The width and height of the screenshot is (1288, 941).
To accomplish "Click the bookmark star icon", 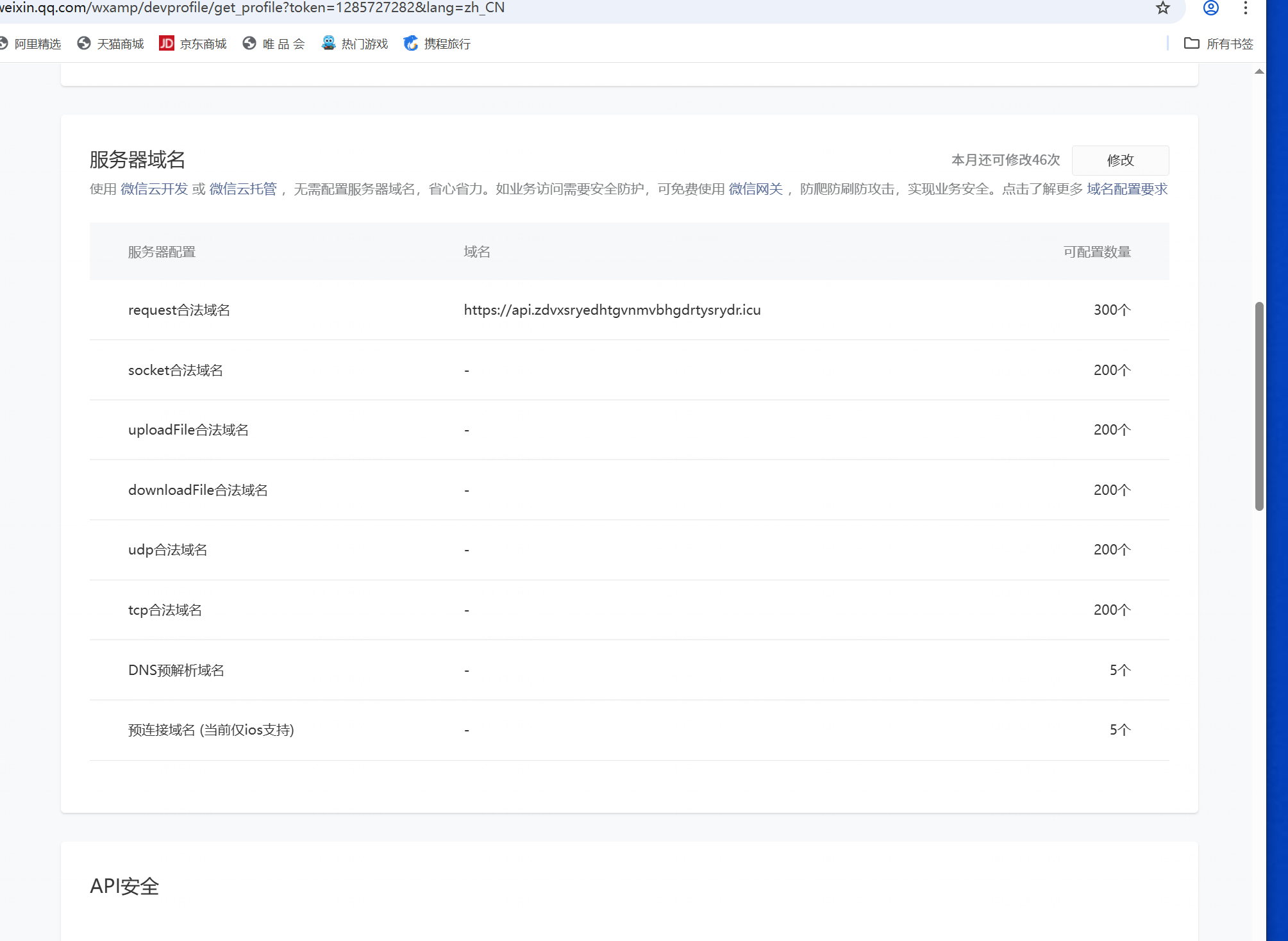I will tap(1163, 8).
